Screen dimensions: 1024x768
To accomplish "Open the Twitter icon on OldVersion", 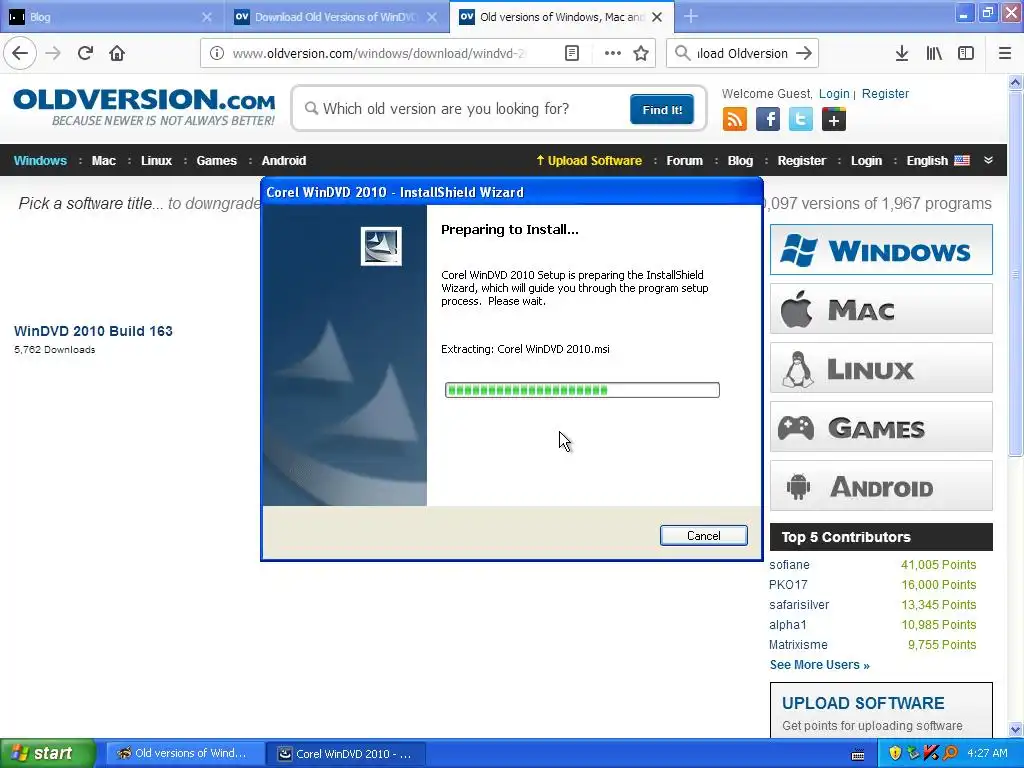I will click(x=801, y=120).
